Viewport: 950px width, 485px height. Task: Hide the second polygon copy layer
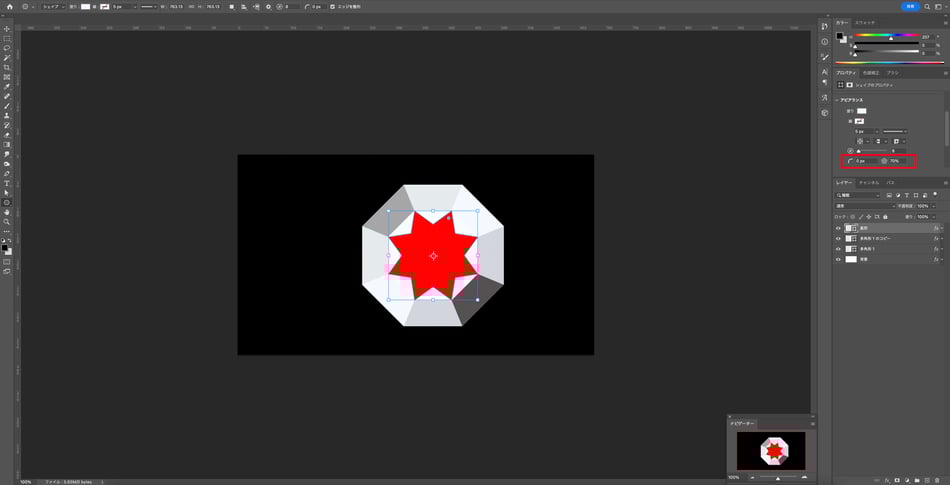pyautogui.click(x=839, y=239)
